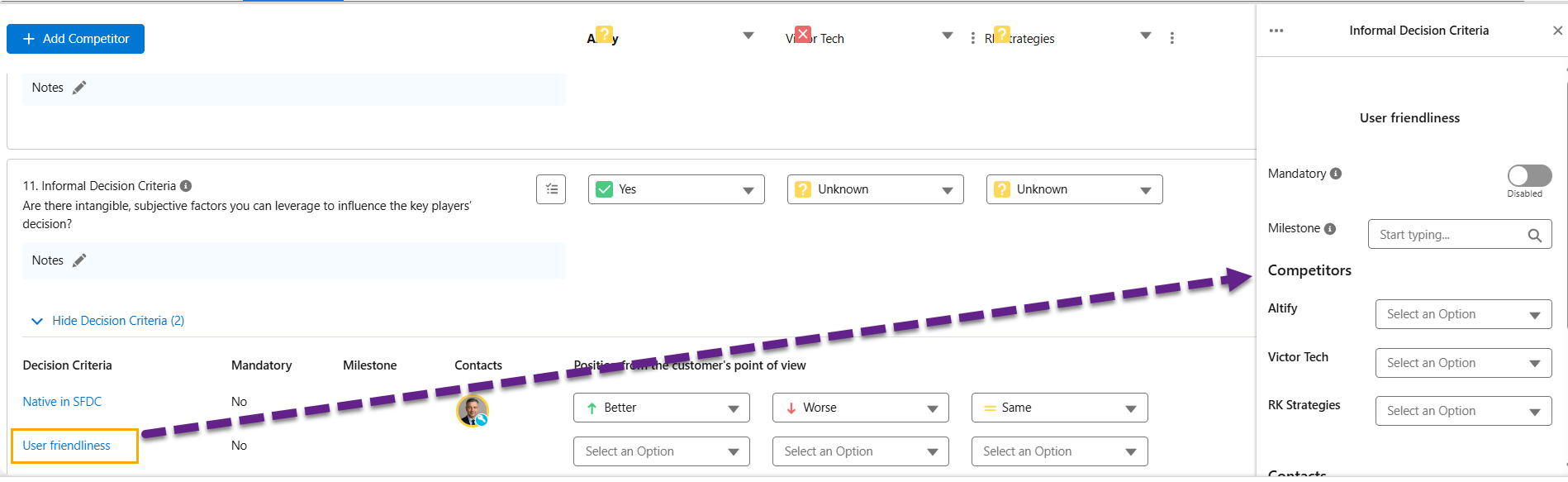Image resolution: width=1568 pixels, height=482 pixels.
Task: Open the Altify Select an Option dropdown
Action: [x=1463, y=314]
